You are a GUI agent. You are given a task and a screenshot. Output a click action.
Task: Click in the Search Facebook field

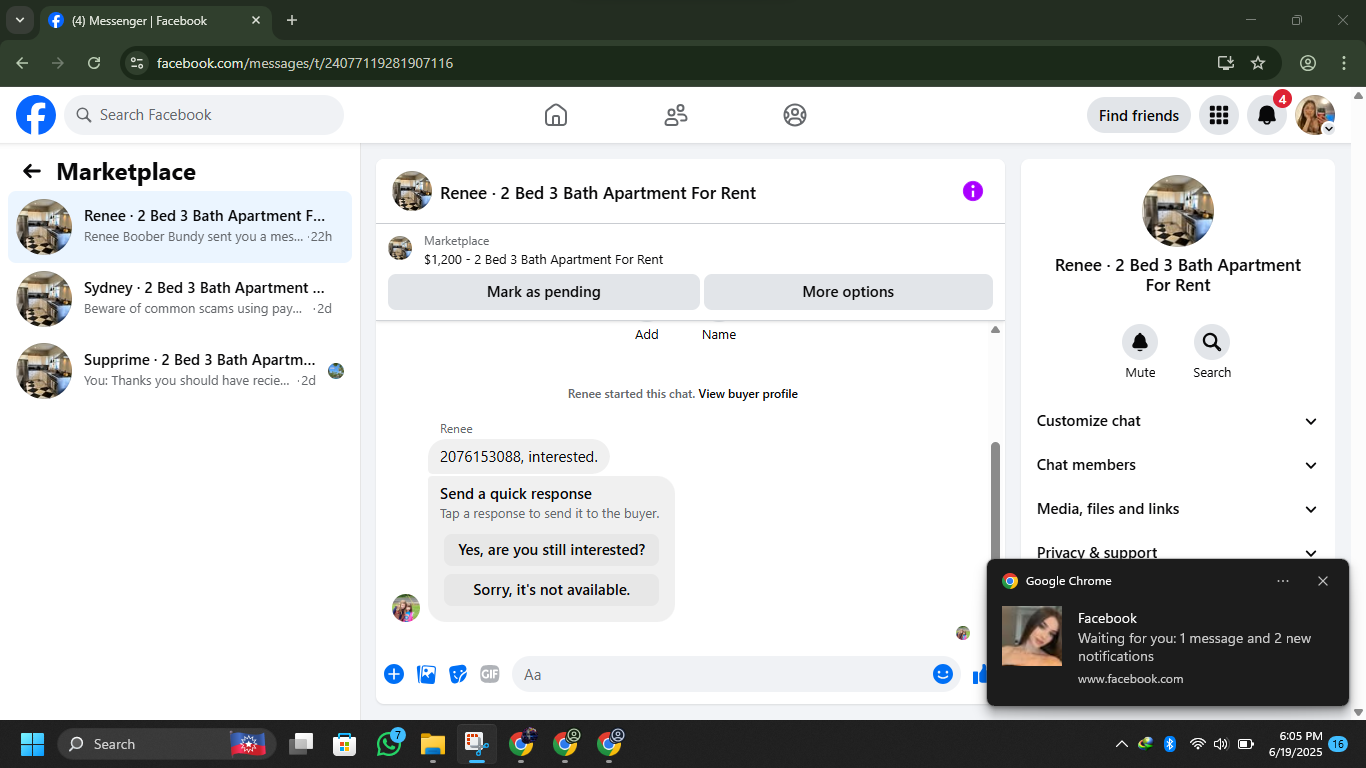click(x=204, y=115)
